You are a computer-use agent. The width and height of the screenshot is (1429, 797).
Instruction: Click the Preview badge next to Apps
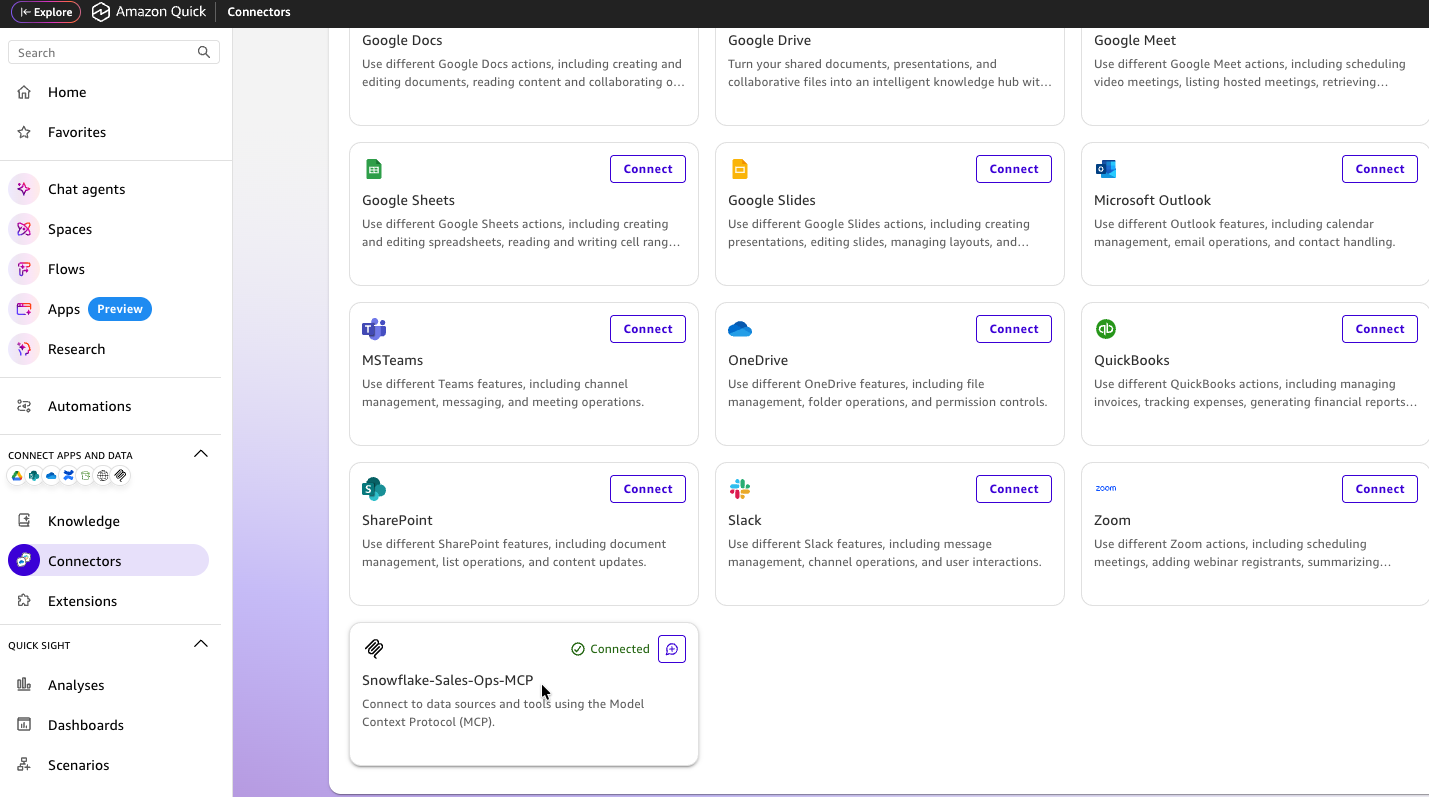[120, 309]
